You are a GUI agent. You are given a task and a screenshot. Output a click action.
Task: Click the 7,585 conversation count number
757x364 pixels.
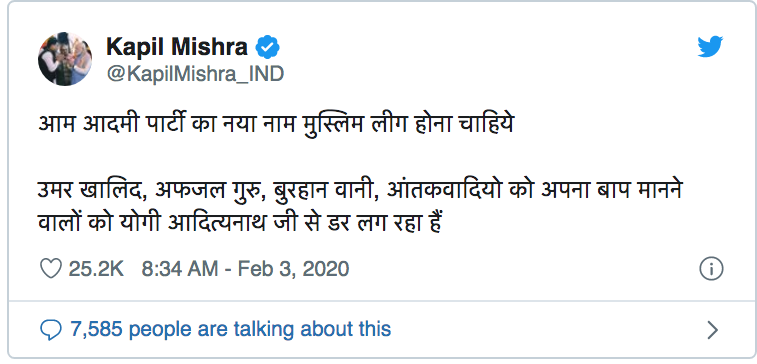click(97, 329)
